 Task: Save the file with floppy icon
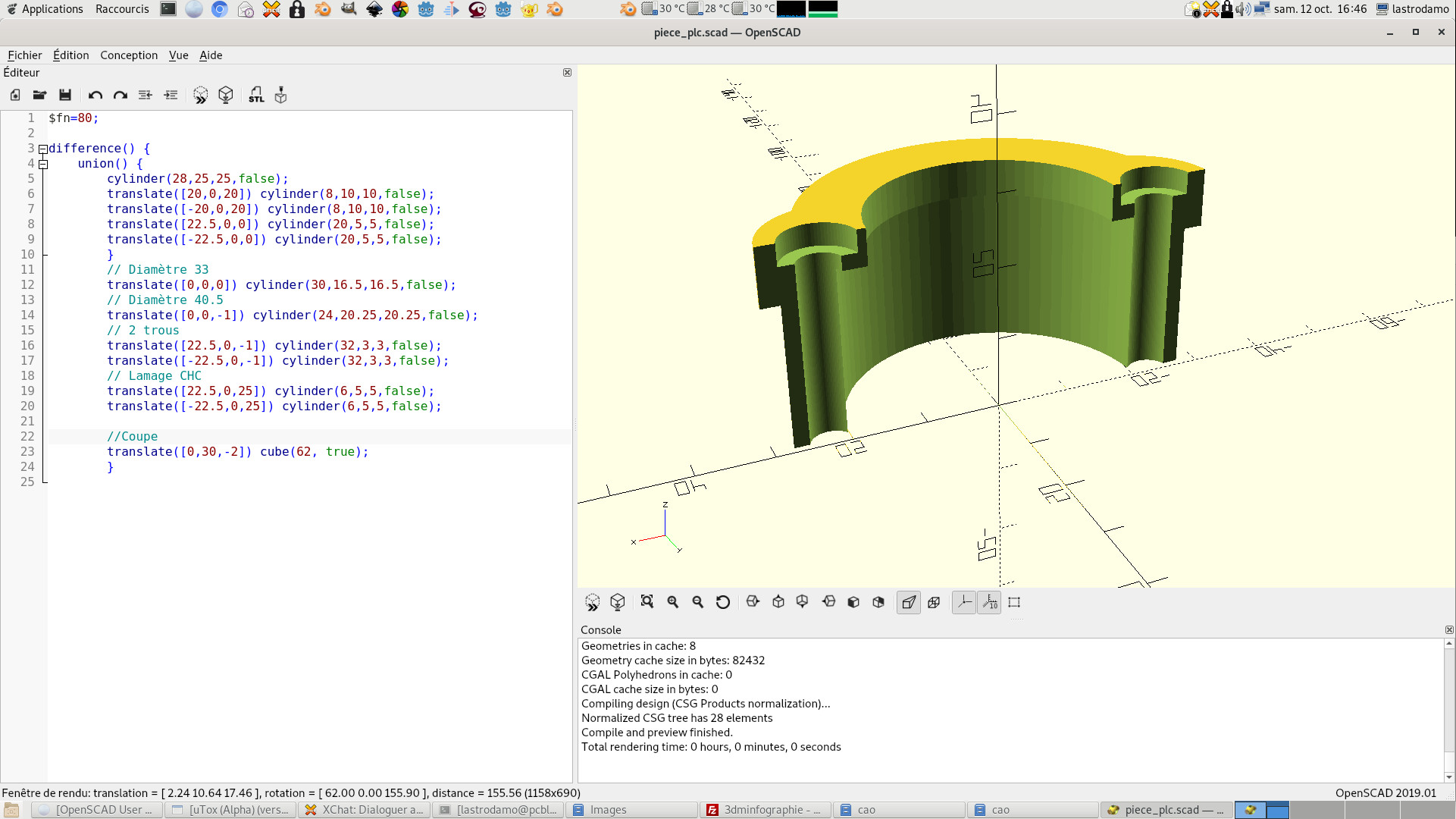65,95
